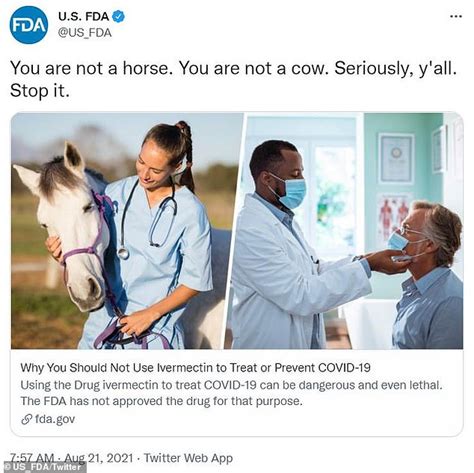The height and width of the screenshot is (473, 474).
Task: Click the fda.gov domain link
Action: [55, 419]
